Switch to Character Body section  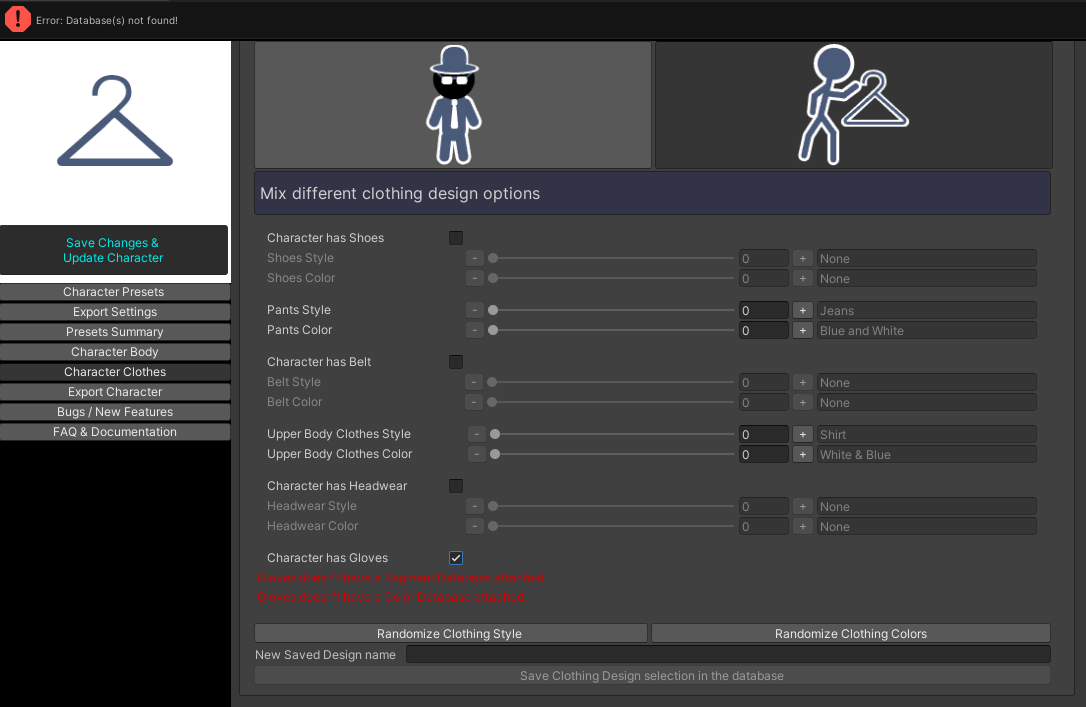click(114, 352)
